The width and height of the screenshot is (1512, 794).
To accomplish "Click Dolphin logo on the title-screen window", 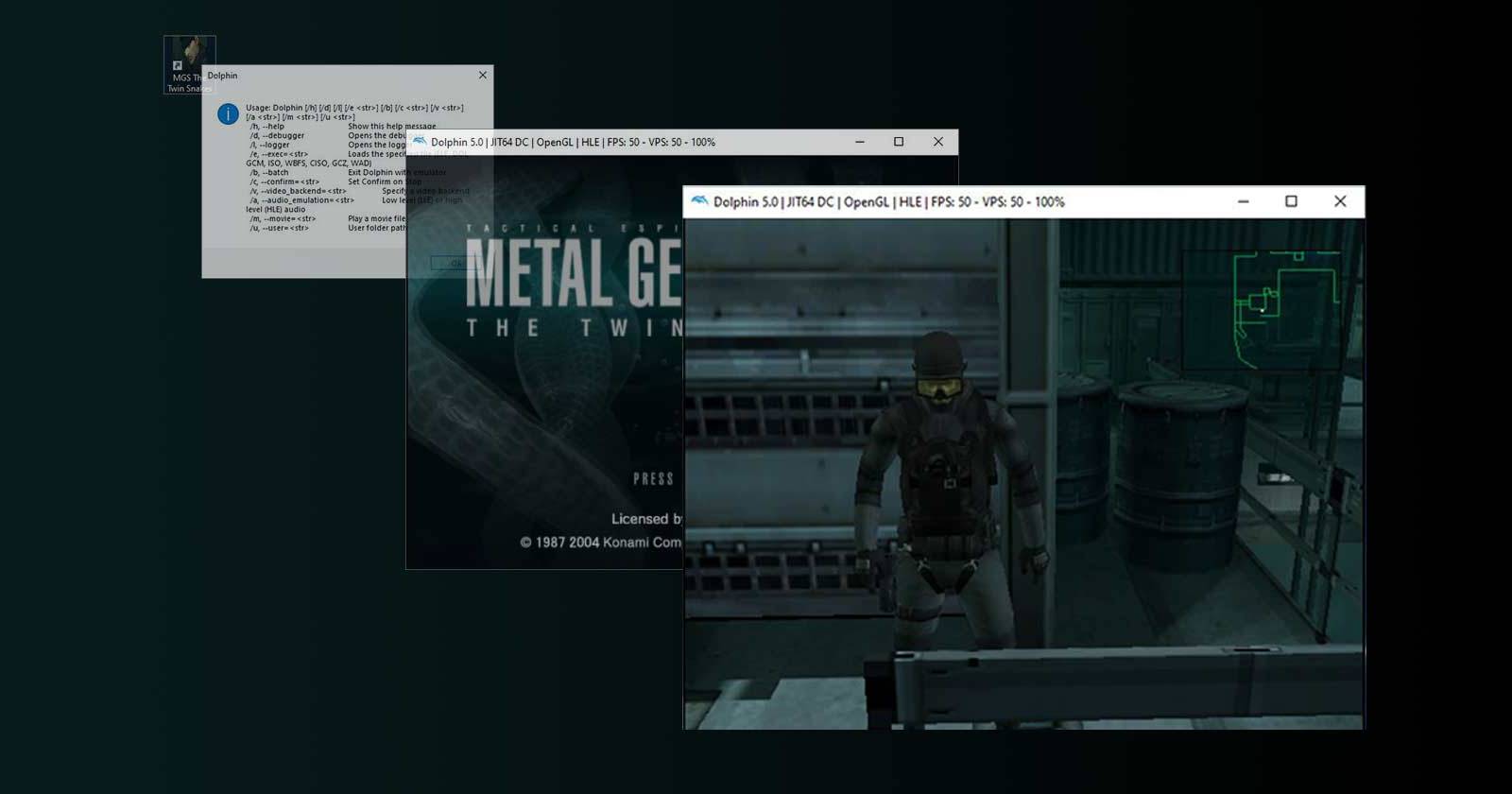I will 419,142.
